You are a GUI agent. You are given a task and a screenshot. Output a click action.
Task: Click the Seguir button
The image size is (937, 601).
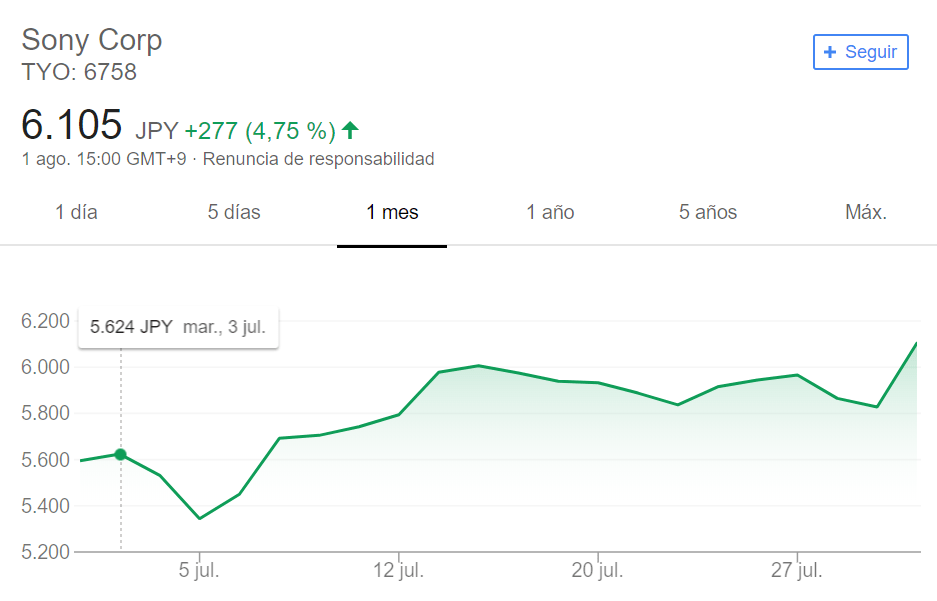[x=861, y=52]
